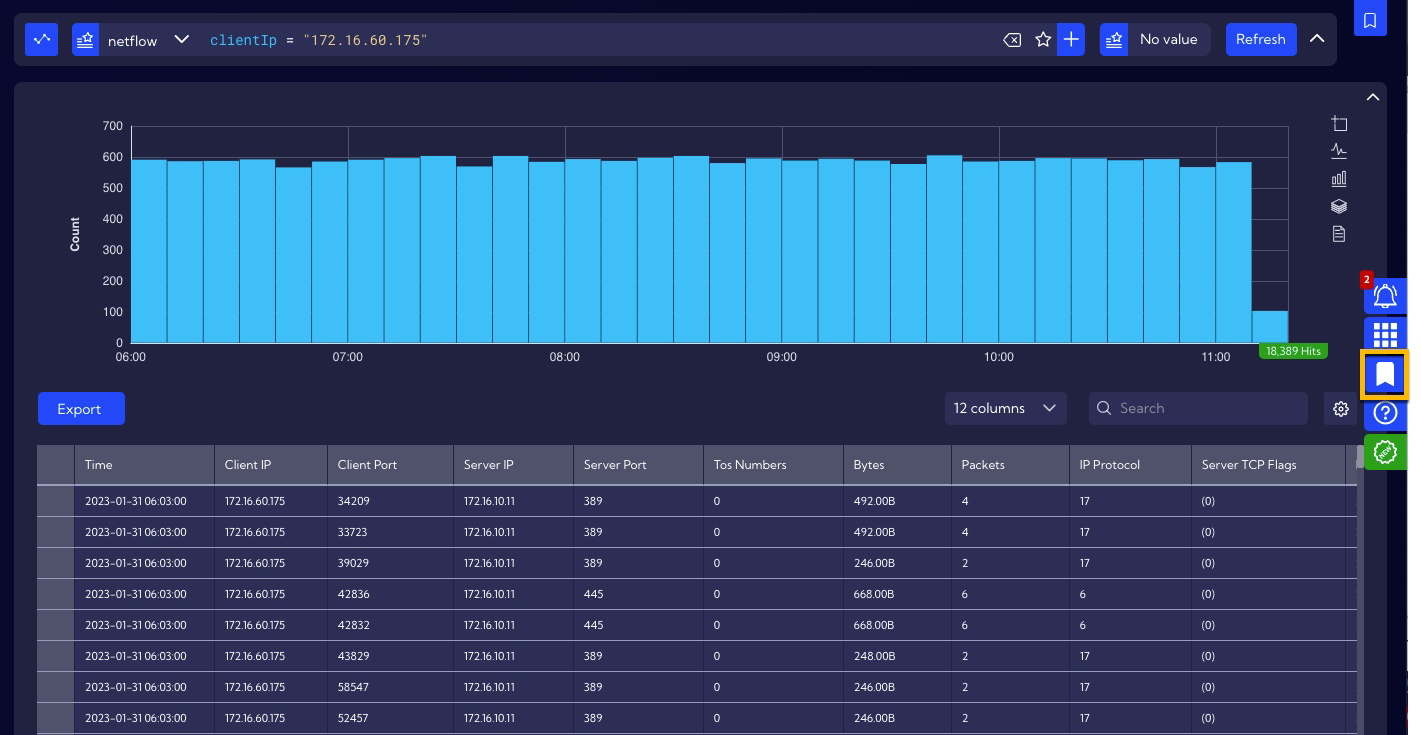Click the data source icon beside netflow

[85, 40]
